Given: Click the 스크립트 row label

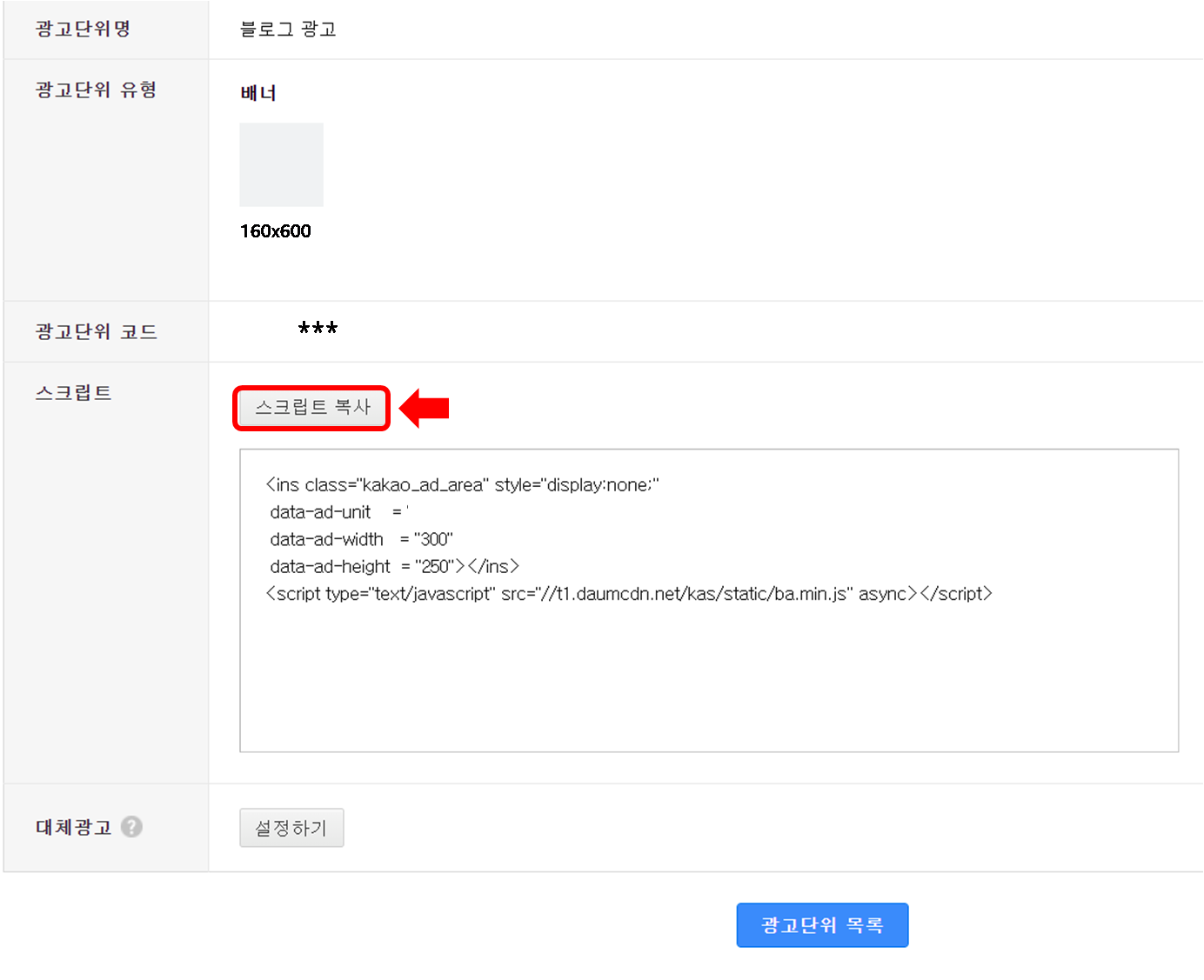Looking at the screenshot, I should [x=73, y=392].
